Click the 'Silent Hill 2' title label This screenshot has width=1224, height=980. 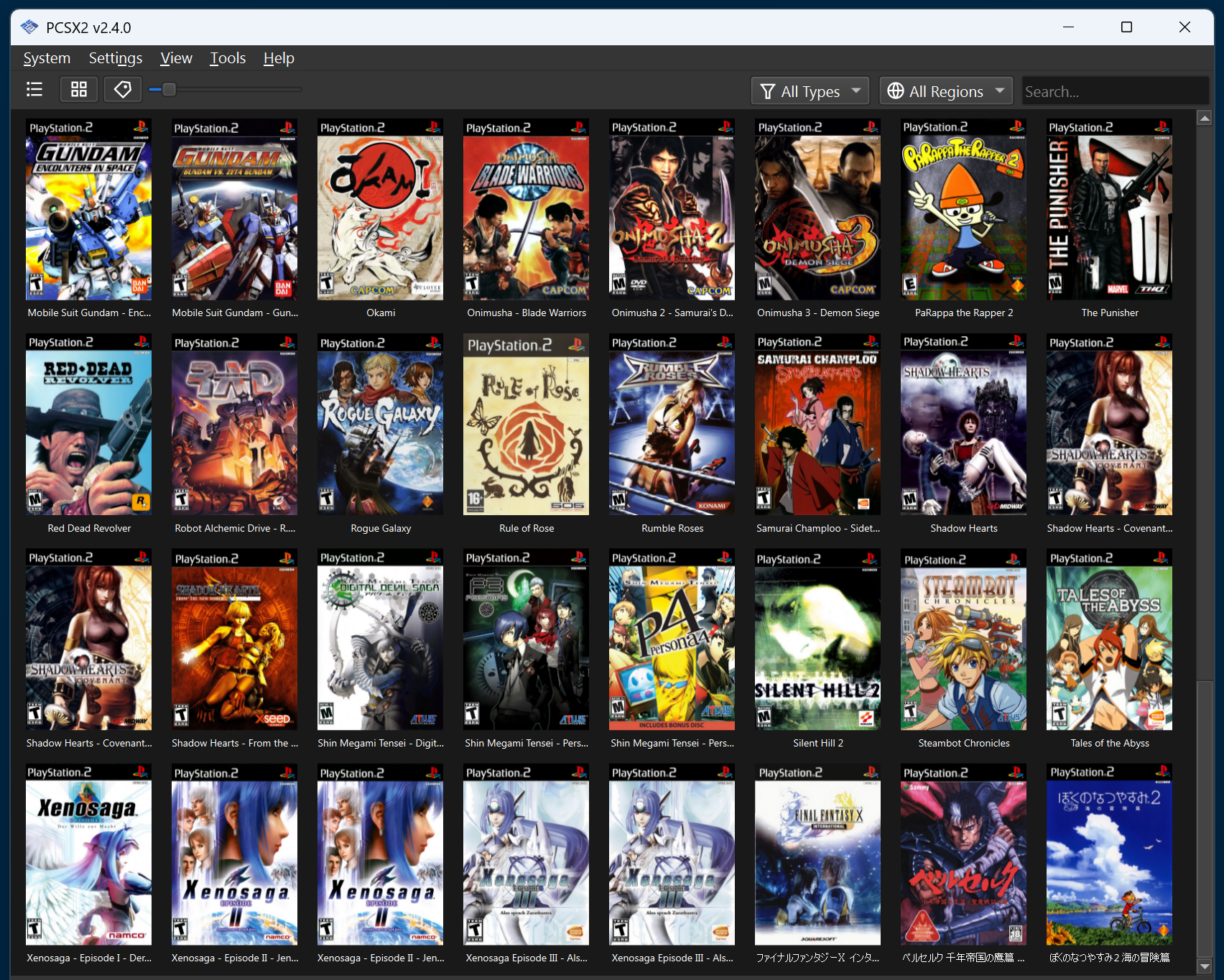point(818,743)
